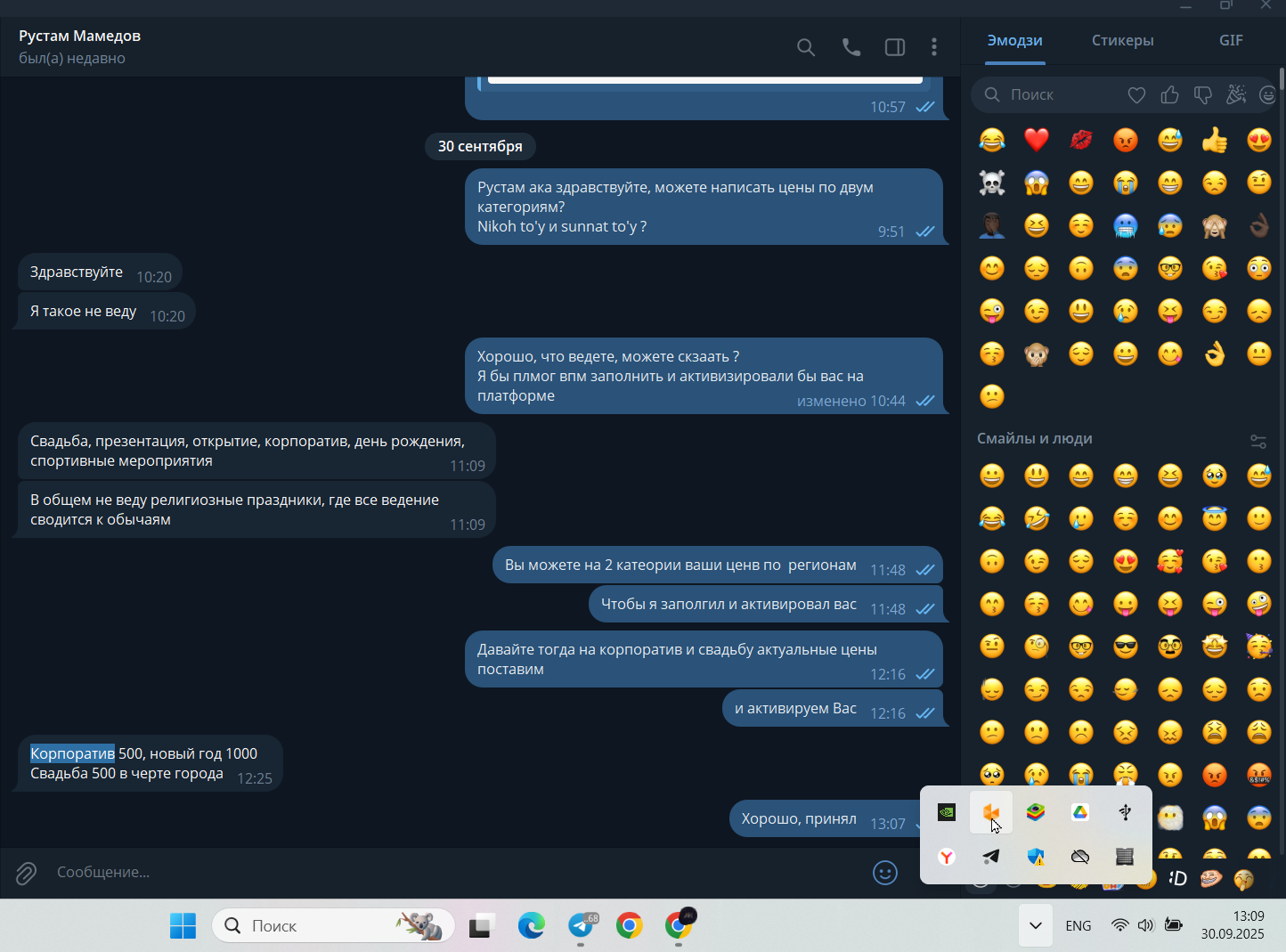Click the taskbar Поиск search box
The height and width of the screenshot is (952, 1286).
click(333, 926)
